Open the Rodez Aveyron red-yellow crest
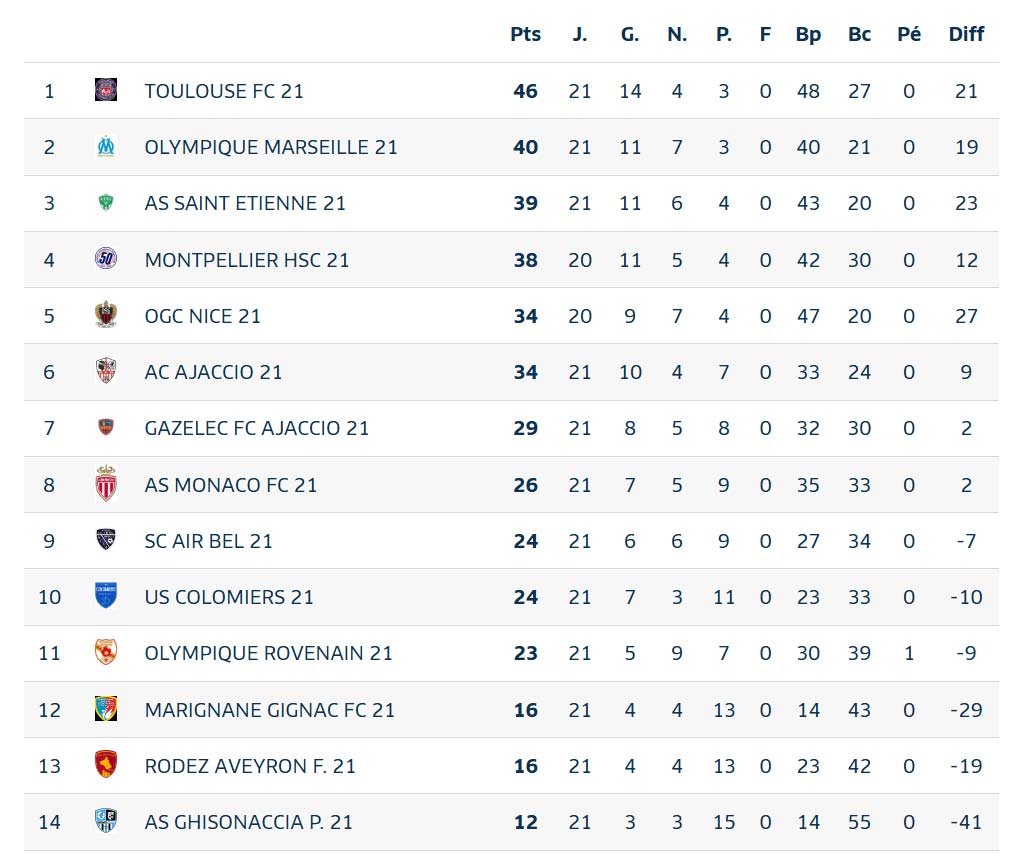The height and width of the screenshot is (862, 1019). point(106,764)
